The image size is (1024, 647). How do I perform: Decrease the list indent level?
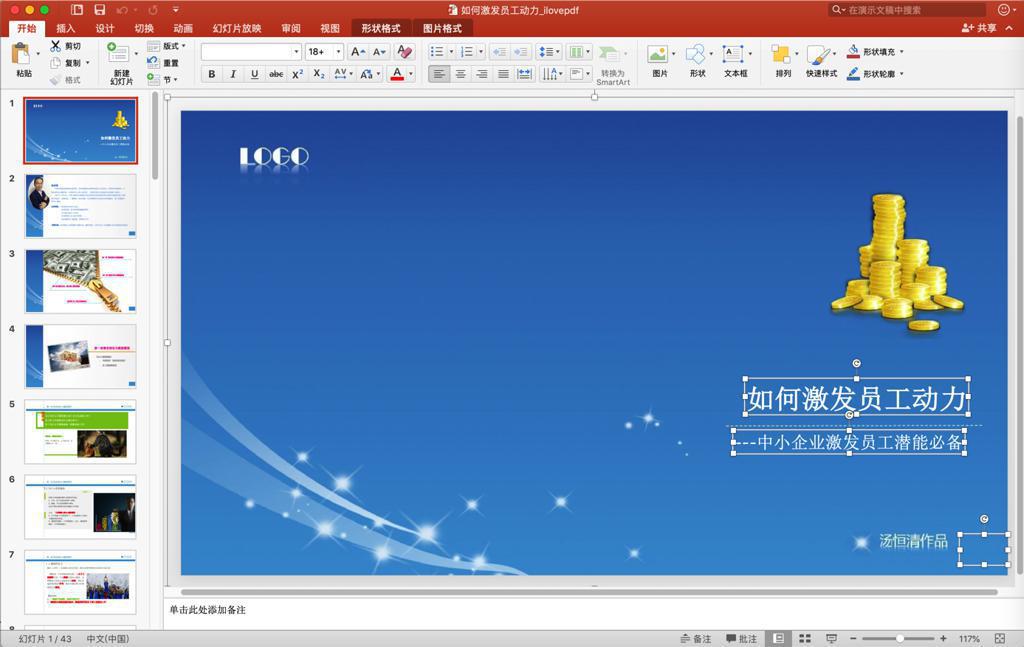click(499, 52)
